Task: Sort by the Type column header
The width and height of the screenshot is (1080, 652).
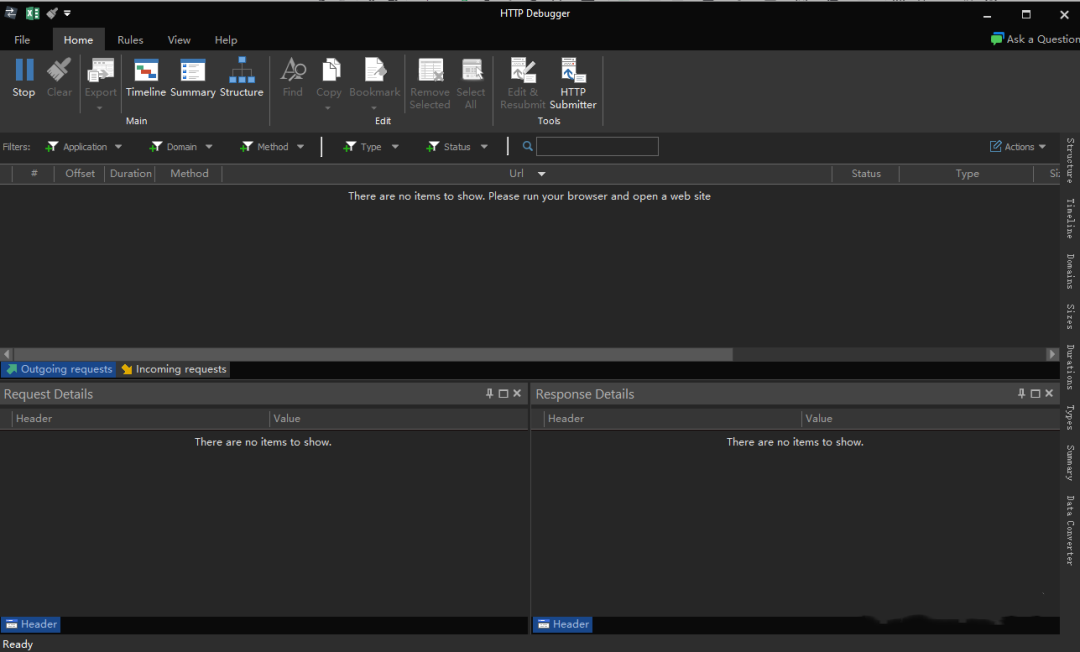Action: (x=967, y=173)
